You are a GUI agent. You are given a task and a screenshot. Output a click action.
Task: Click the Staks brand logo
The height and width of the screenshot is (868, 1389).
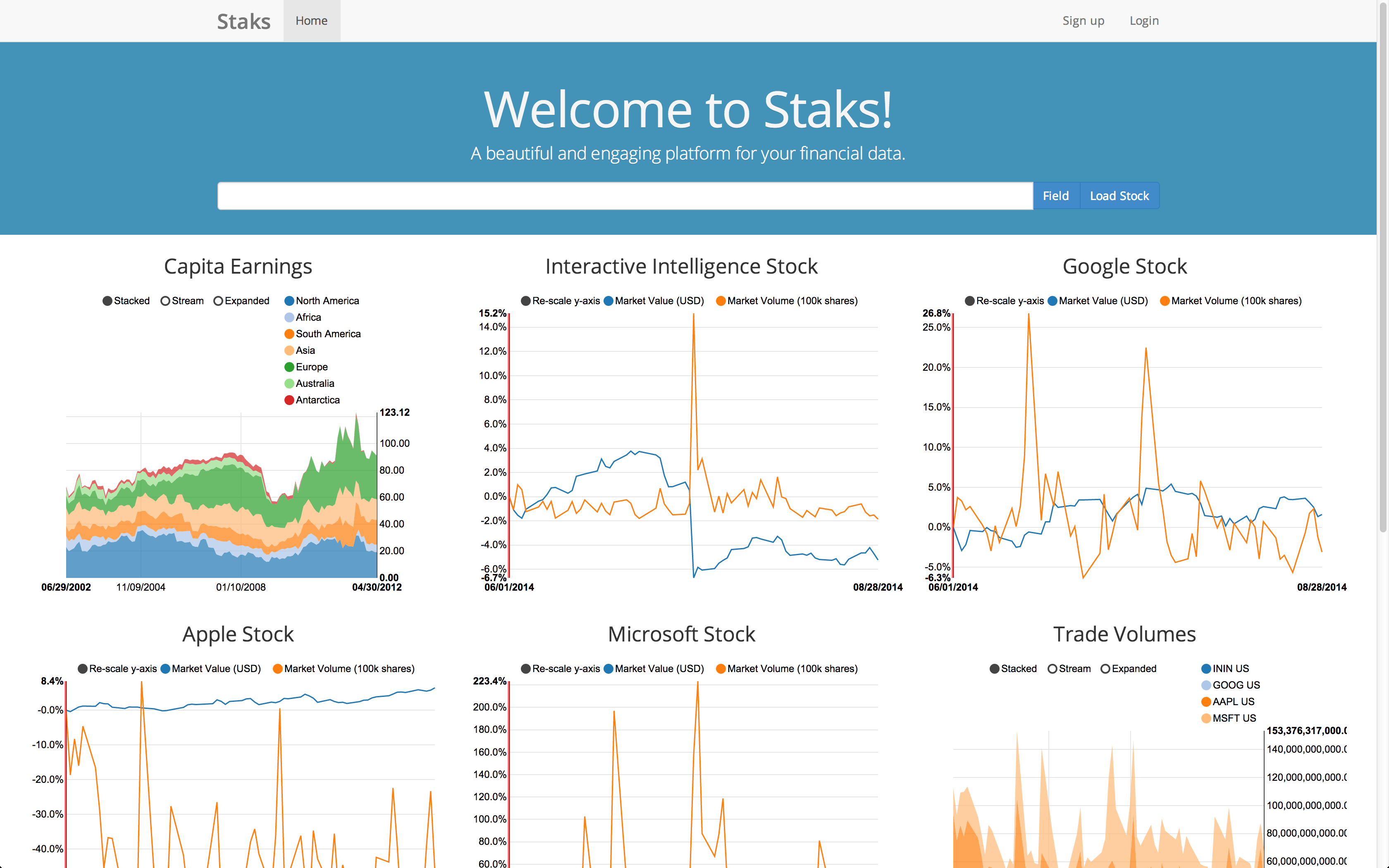(x=243, y=21)
